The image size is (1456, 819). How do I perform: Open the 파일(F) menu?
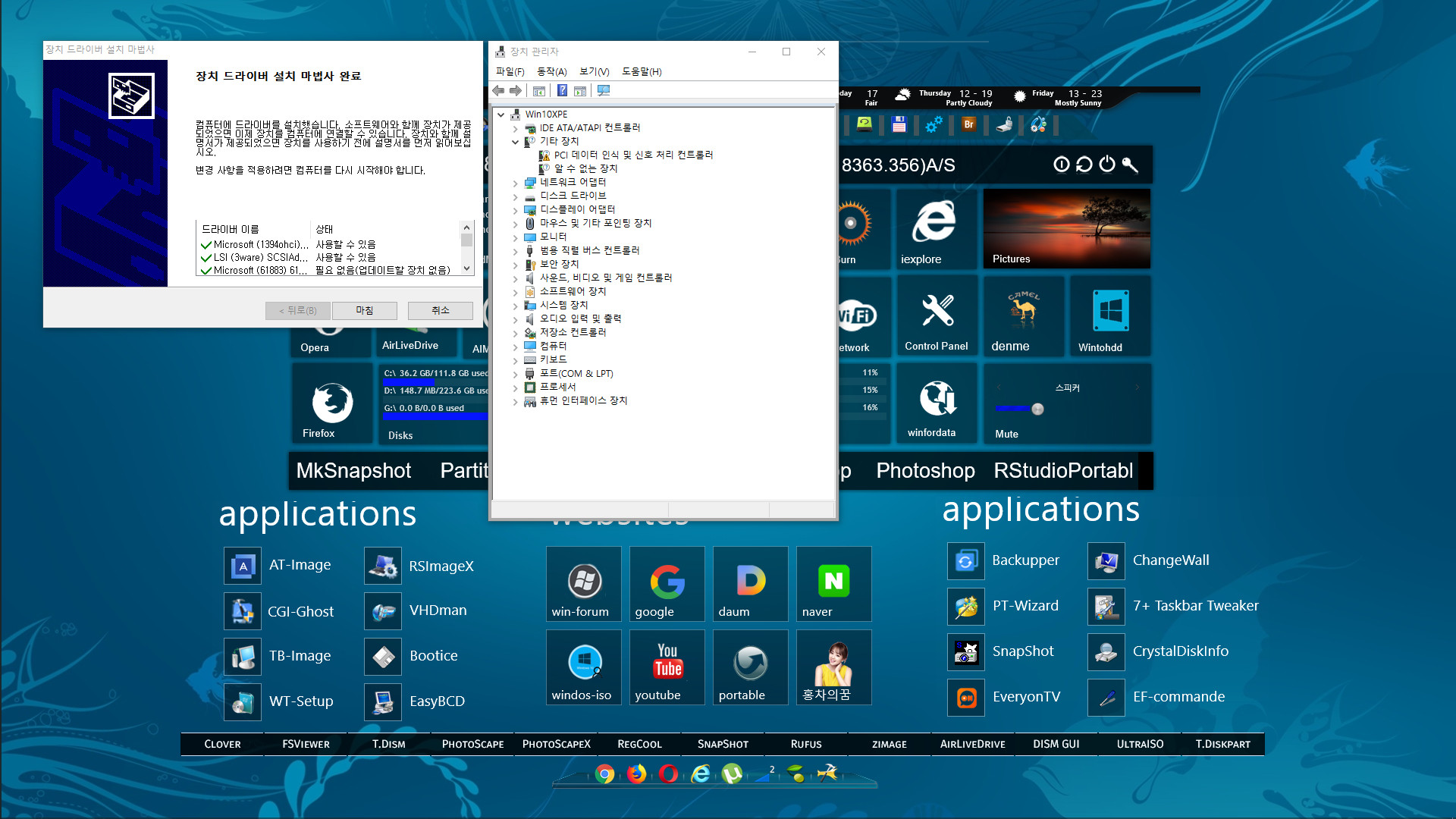click(x=510, y=71)
